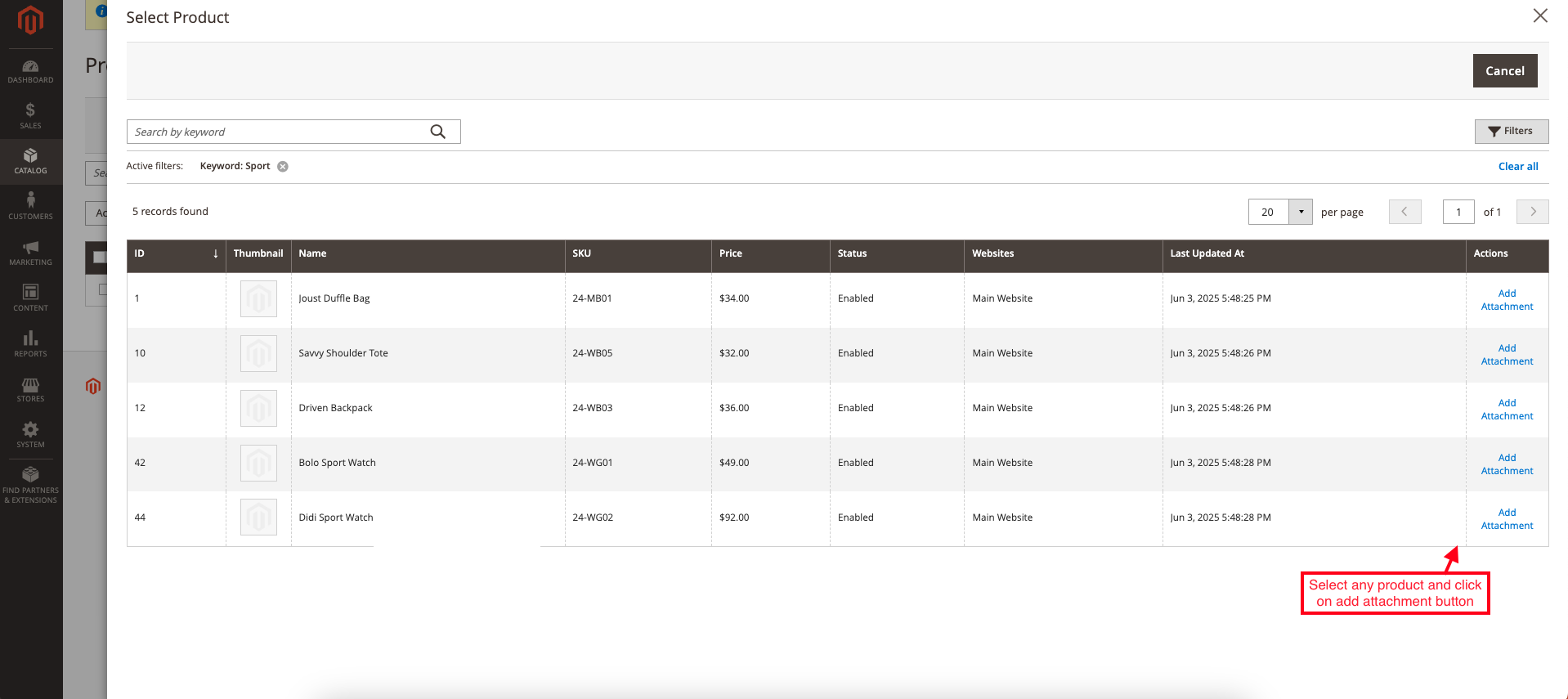Add Attachment for Didi Sport Watch
Viewport: 1568px width, 699px height.
click(1507, 519)
